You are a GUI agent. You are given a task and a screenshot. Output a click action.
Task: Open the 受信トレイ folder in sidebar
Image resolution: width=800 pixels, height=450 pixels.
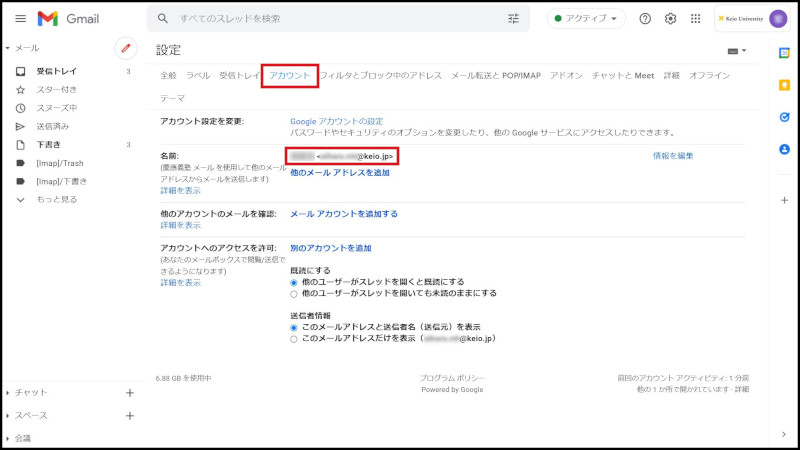point(56,72)
